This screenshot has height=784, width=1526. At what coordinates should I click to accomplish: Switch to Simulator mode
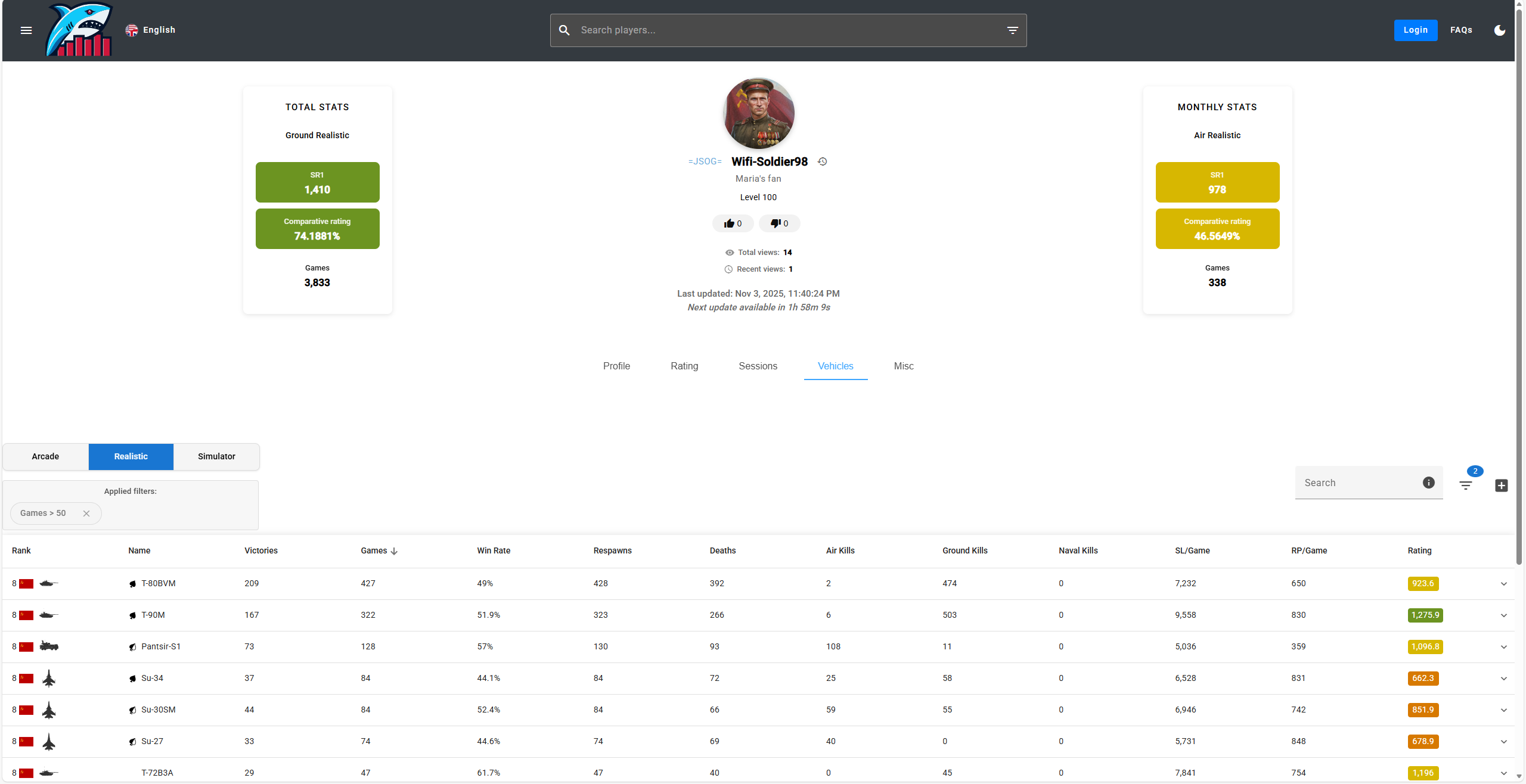click(x=216, y=456)
